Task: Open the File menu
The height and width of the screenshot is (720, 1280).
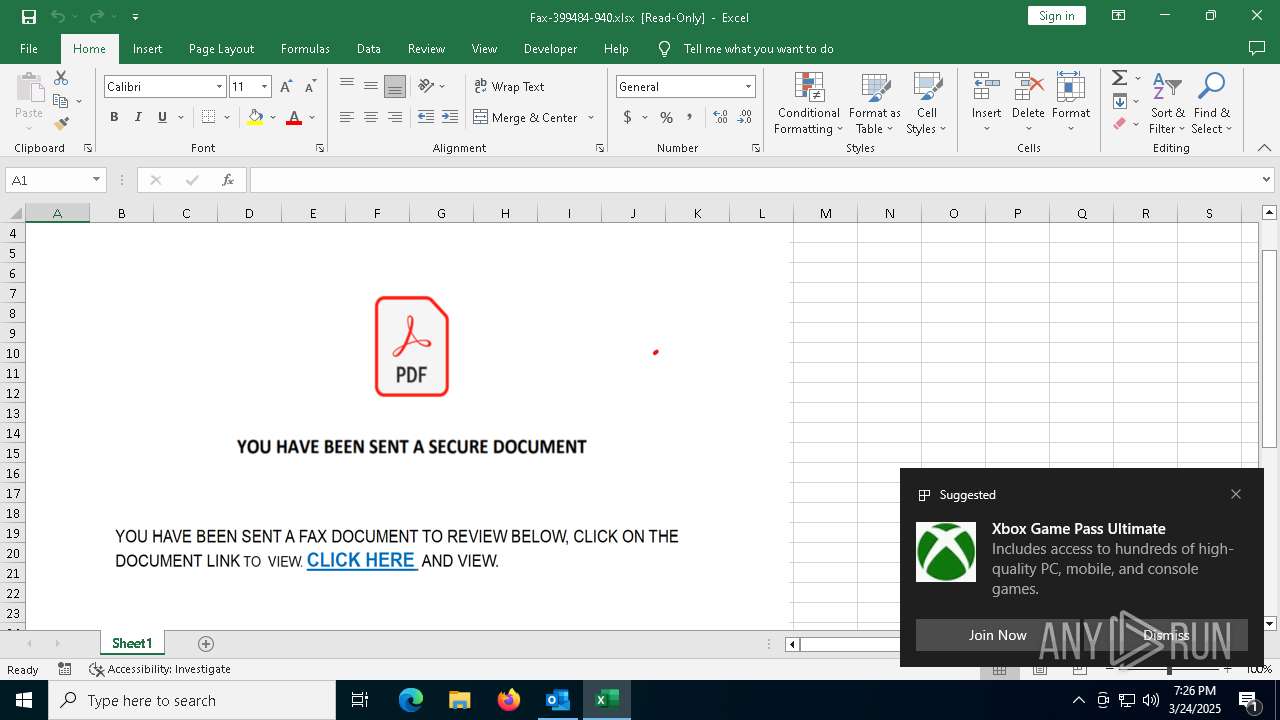Action: click(x=29, y=48)
